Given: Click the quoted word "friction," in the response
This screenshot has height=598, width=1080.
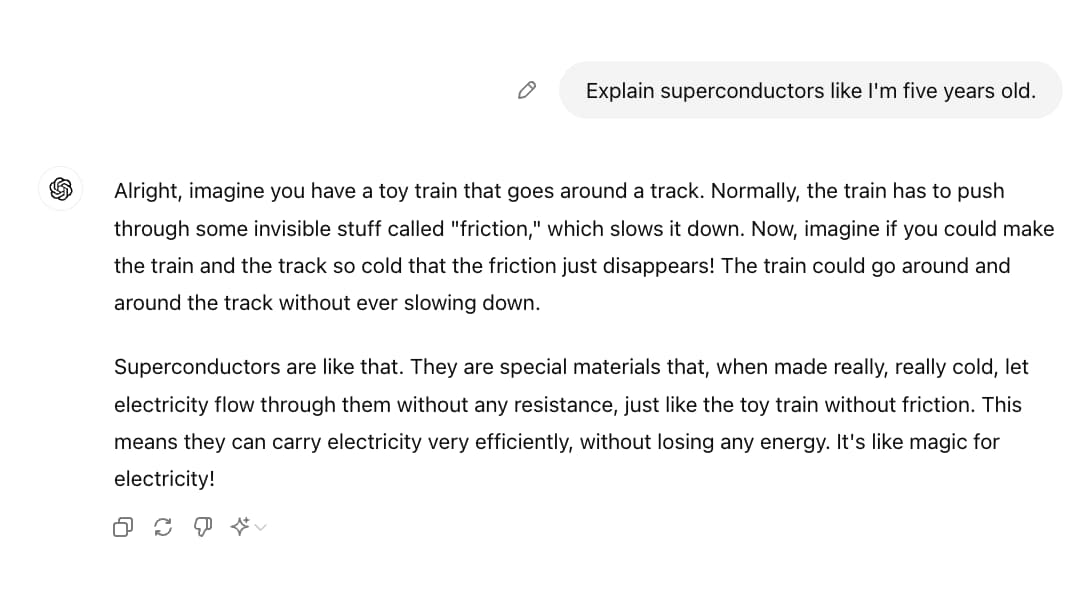Looking at the screenshot, I should (496, 229).
